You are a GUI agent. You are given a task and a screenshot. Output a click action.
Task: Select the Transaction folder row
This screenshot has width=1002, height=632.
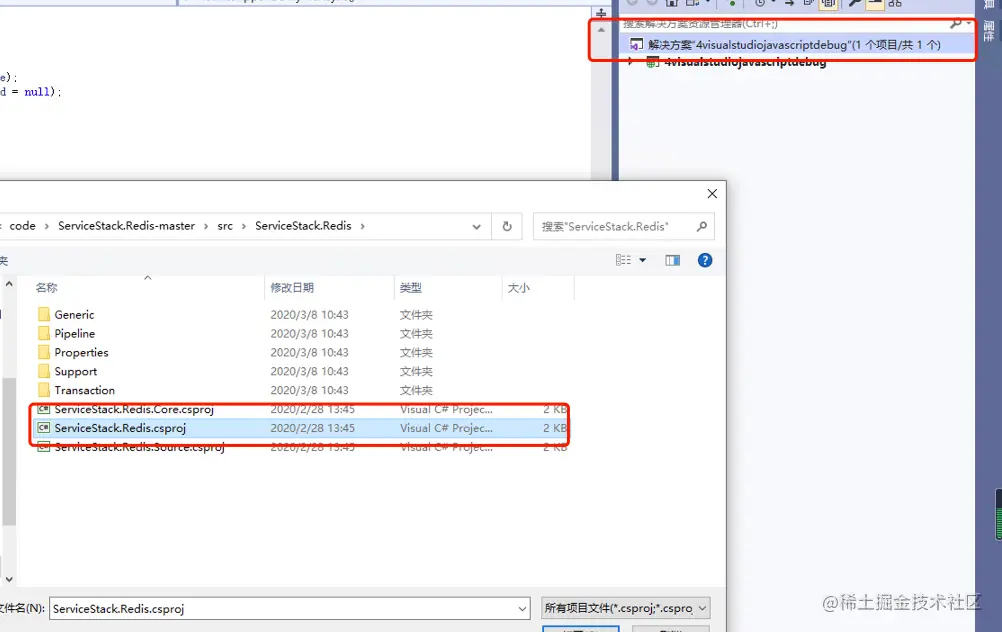(300, 390)
